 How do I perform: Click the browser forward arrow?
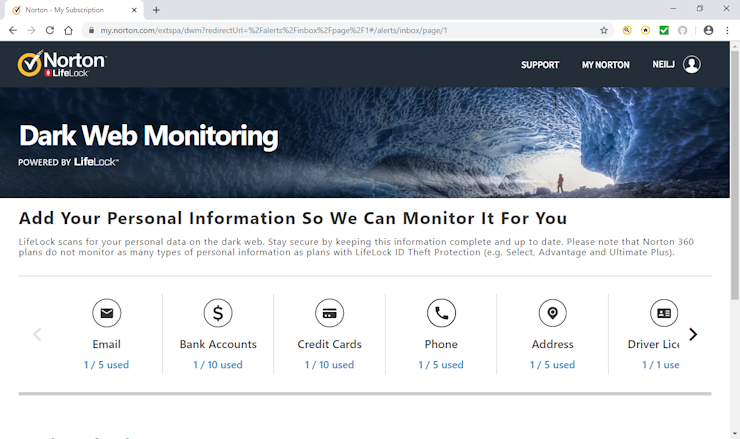coord(31,30)
